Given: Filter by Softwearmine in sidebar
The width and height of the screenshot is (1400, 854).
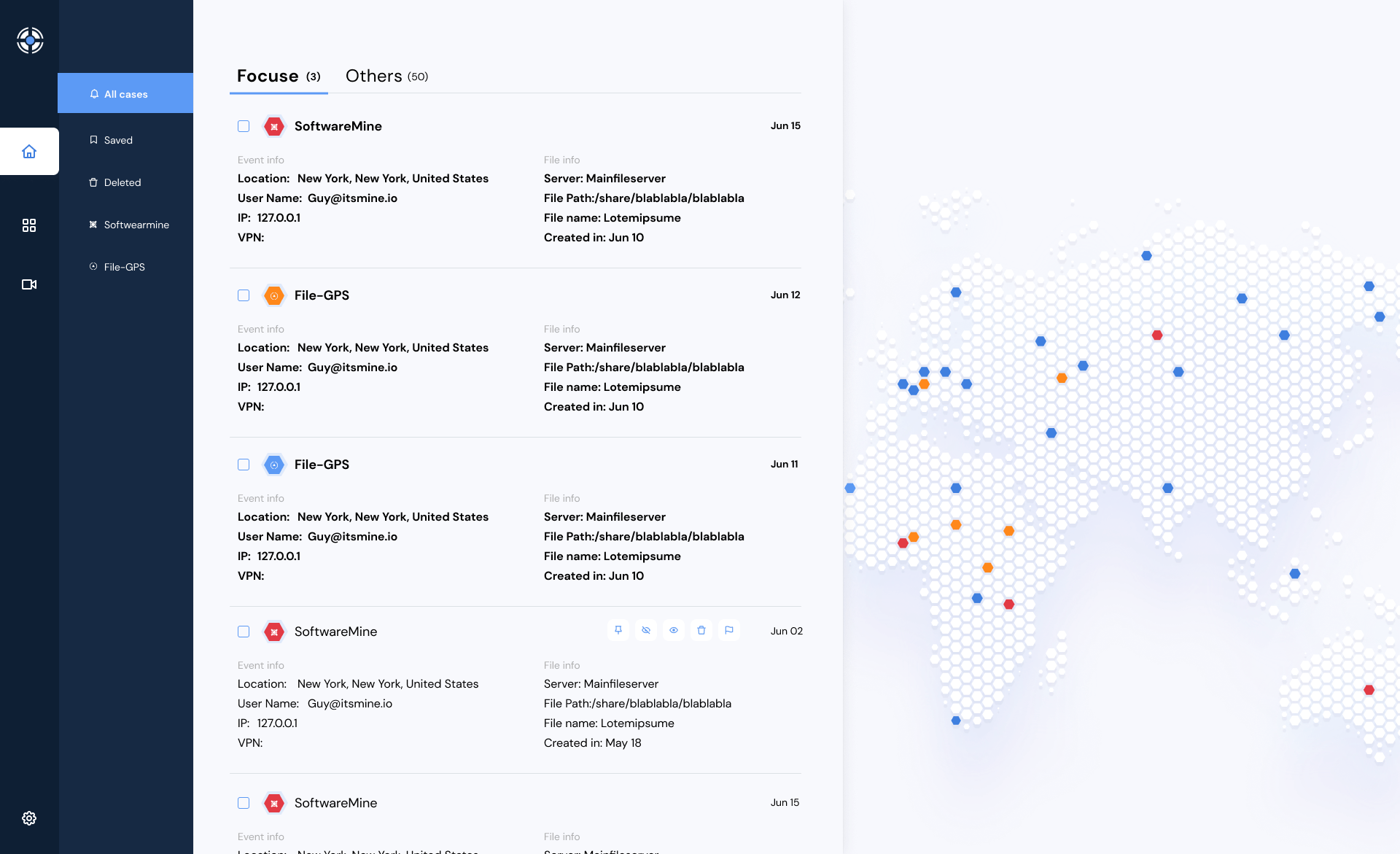Looking at the screenshot, I should tap(136, 225).
